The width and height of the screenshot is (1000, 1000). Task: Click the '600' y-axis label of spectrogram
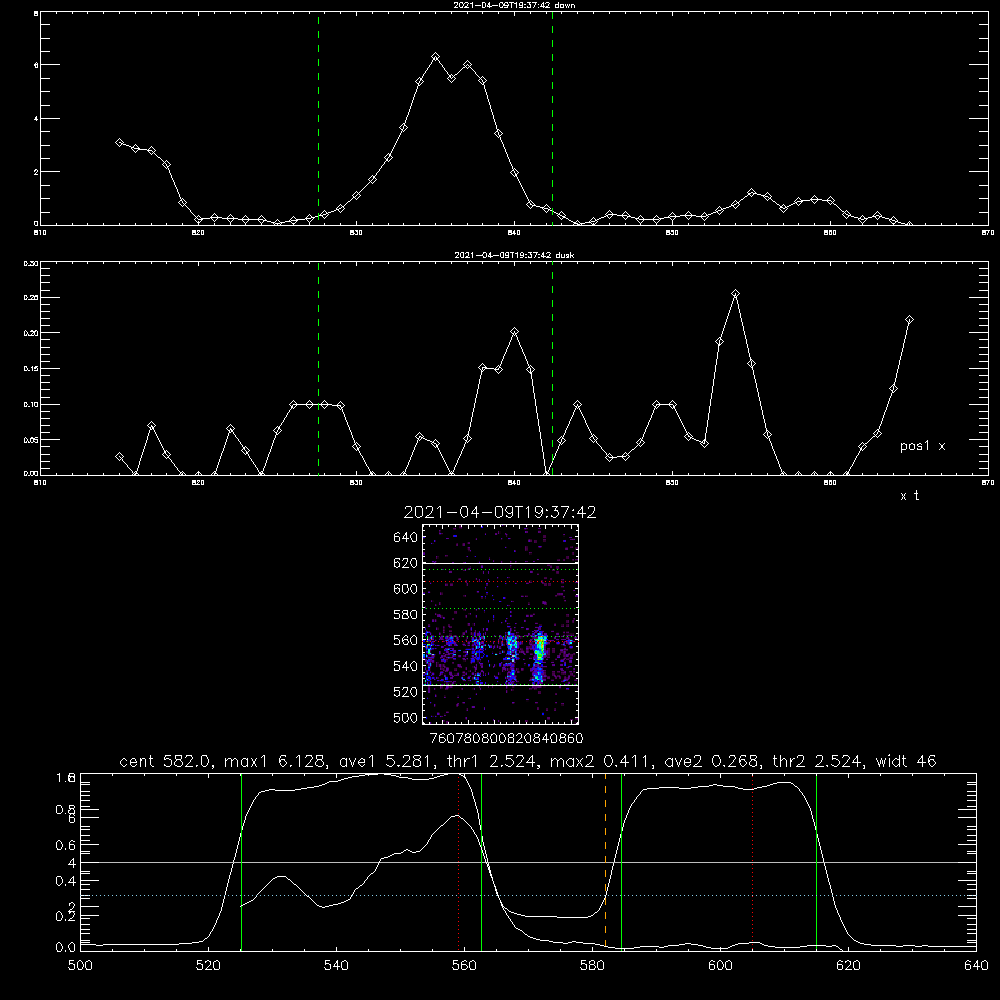(x=406, y=589)
